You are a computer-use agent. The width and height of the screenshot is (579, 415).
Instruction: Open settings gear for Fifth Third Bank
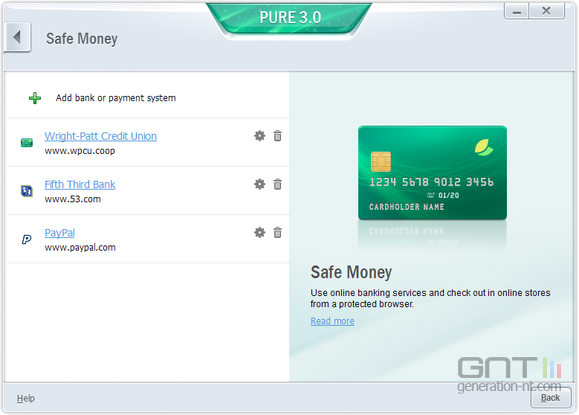[260, 184]
